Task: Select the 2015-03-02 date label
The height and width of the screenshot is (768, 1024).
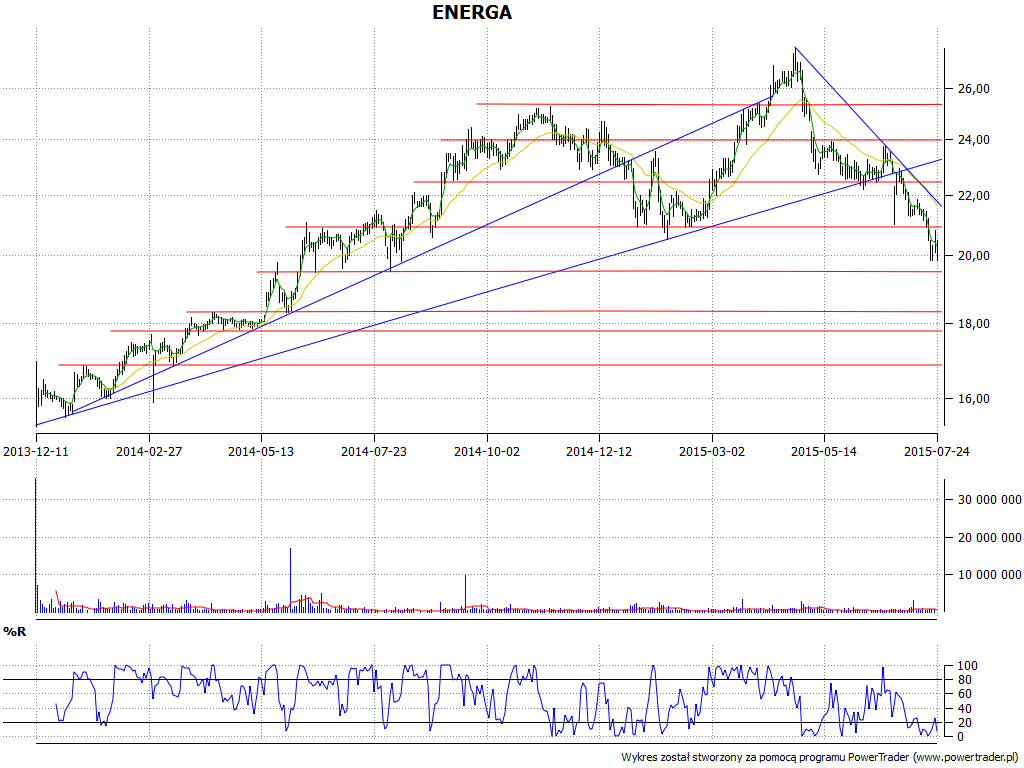Action: 712,451
